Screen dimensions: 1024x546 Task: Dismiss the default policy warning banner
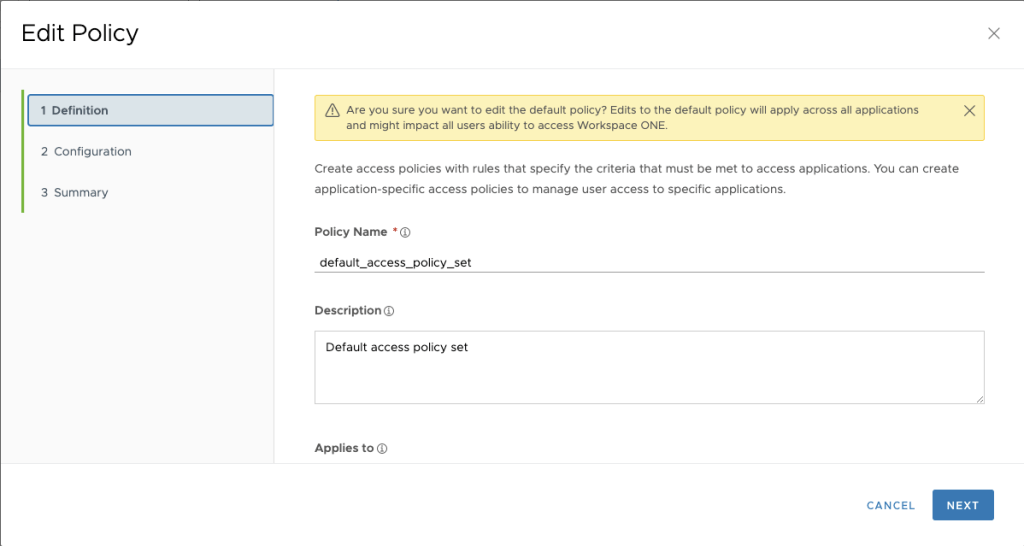969,111
